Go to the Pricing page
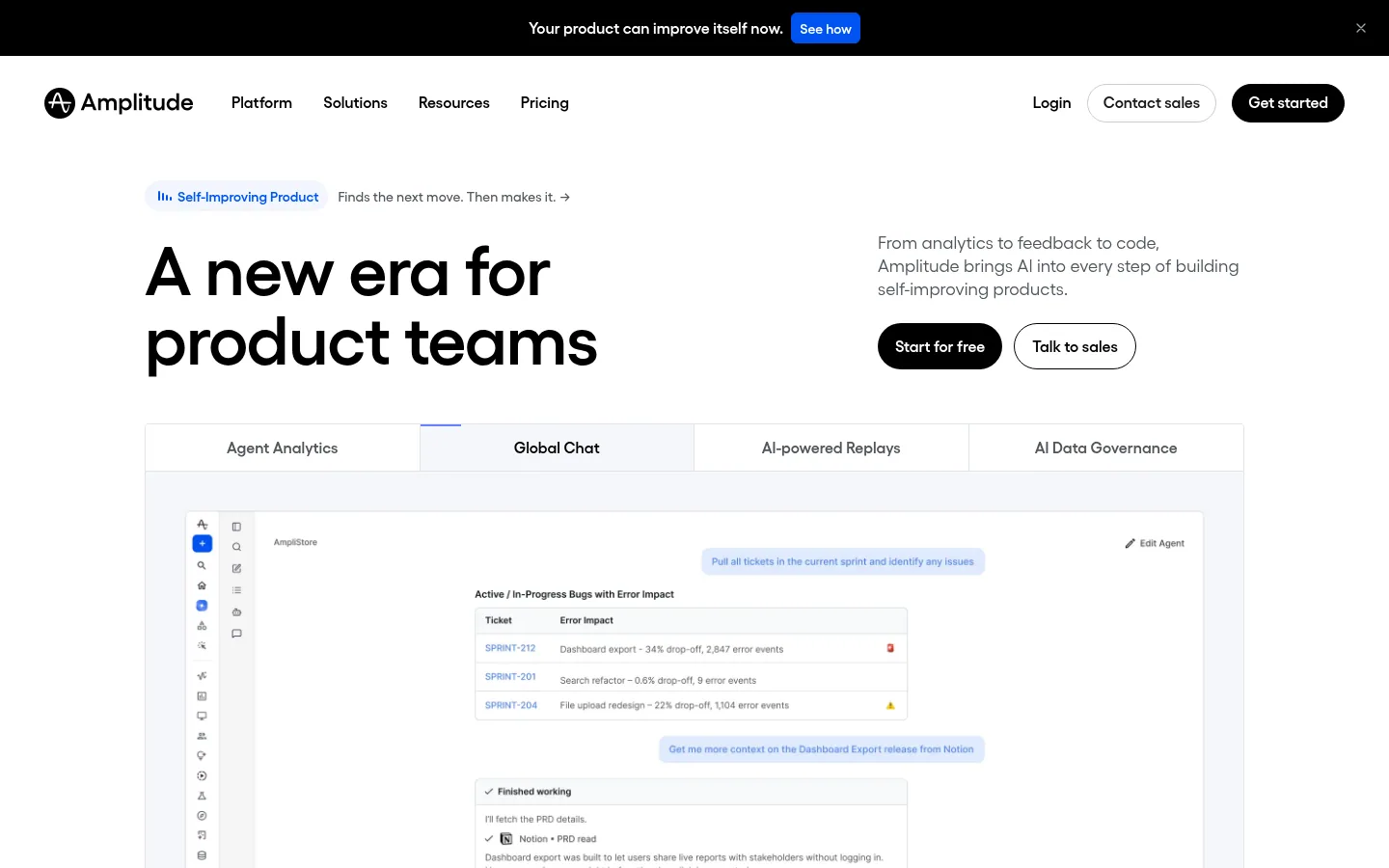Screen dimensions: 1389x868 (x=545, y=103)
